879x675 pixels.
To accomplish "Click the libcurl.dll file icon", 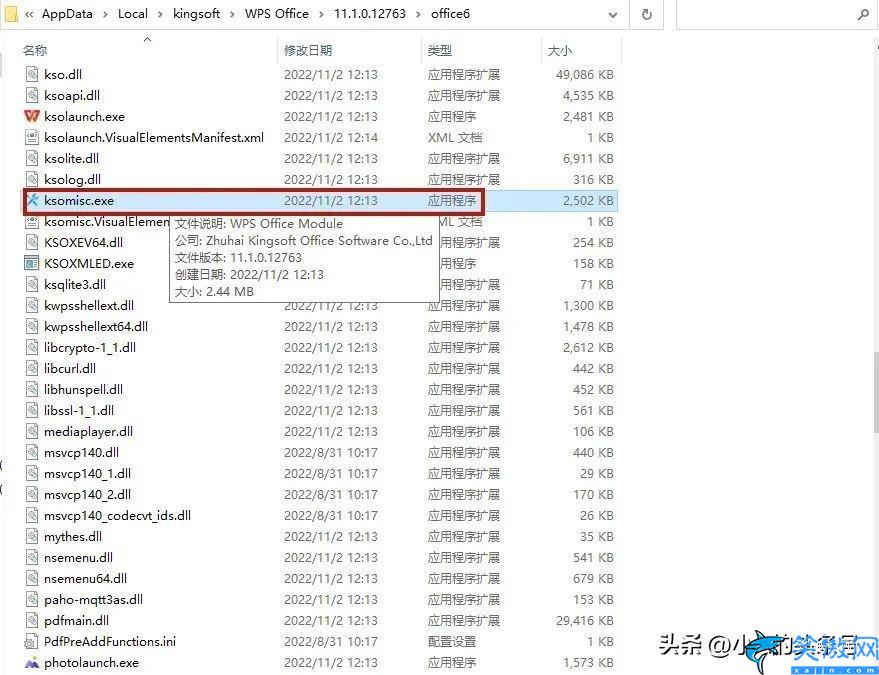I will coord(32,369).
